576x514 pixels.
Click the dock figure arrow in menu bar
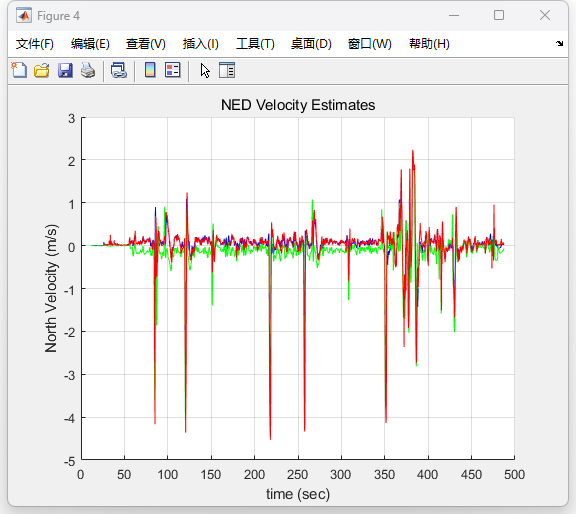click(x=559, y=43)
